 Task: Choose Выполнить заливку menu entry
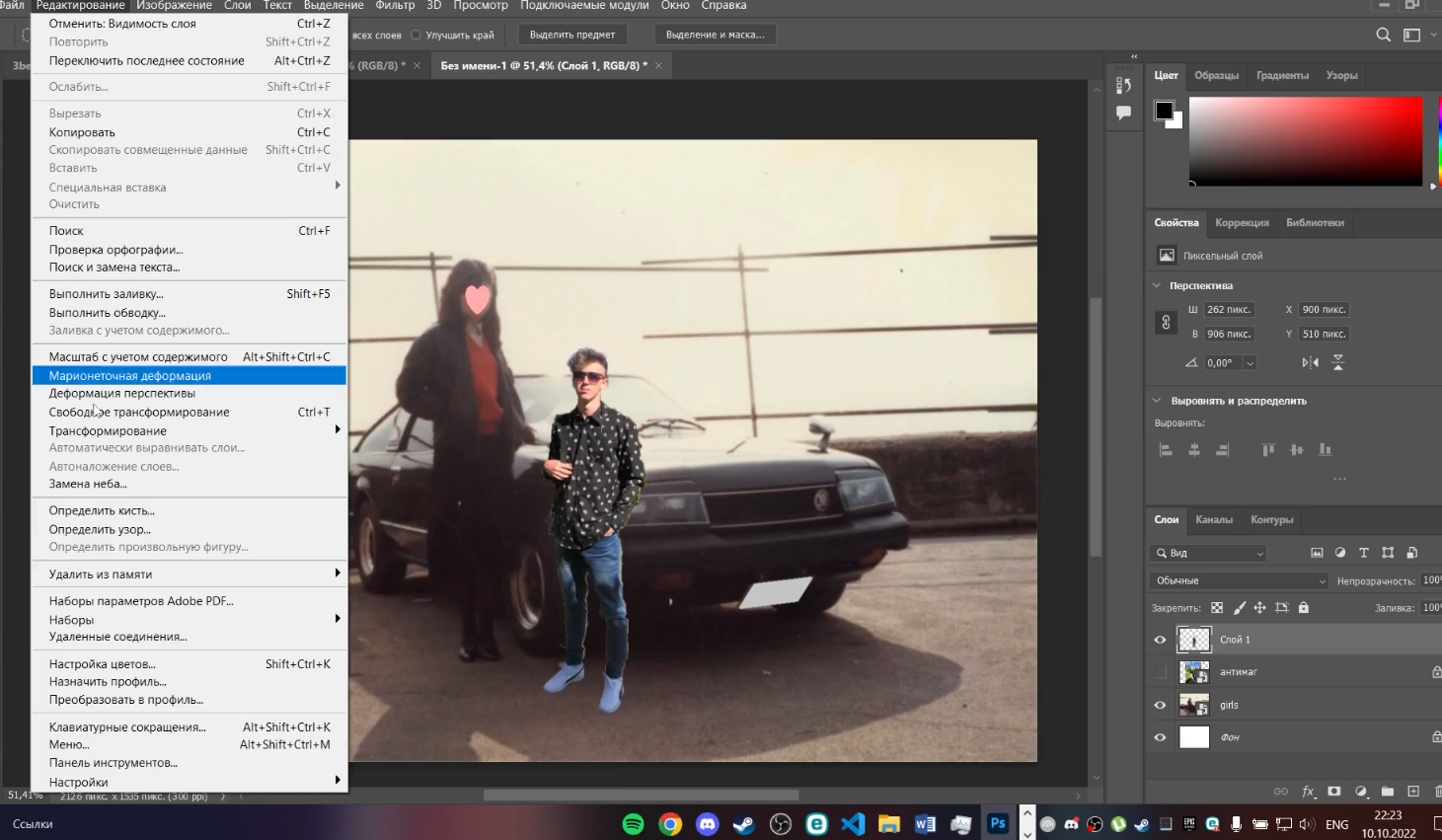point(189,293)
